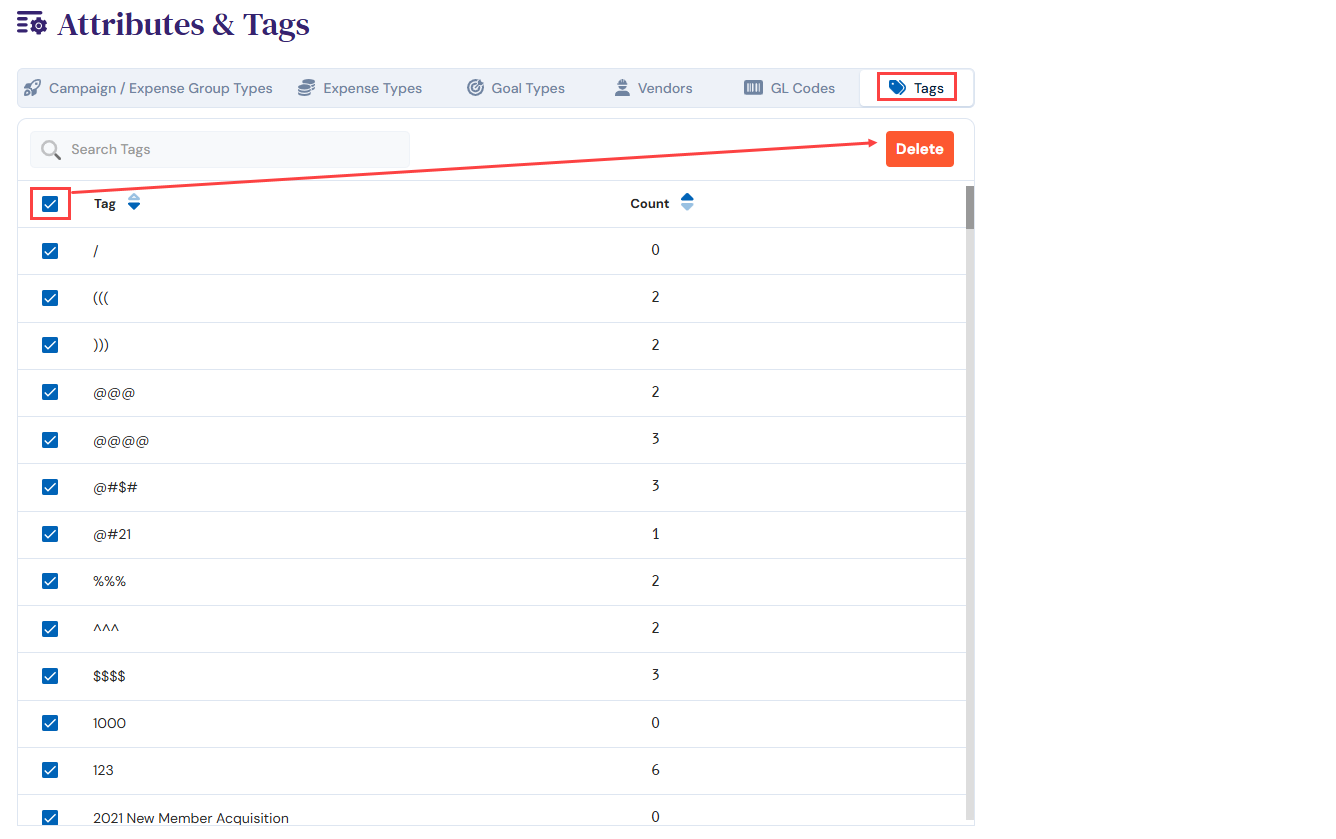Sort the list by the Count column arrows
Image resolution: width=1336 pixels, height=839 pixels.
click(687, 203)
